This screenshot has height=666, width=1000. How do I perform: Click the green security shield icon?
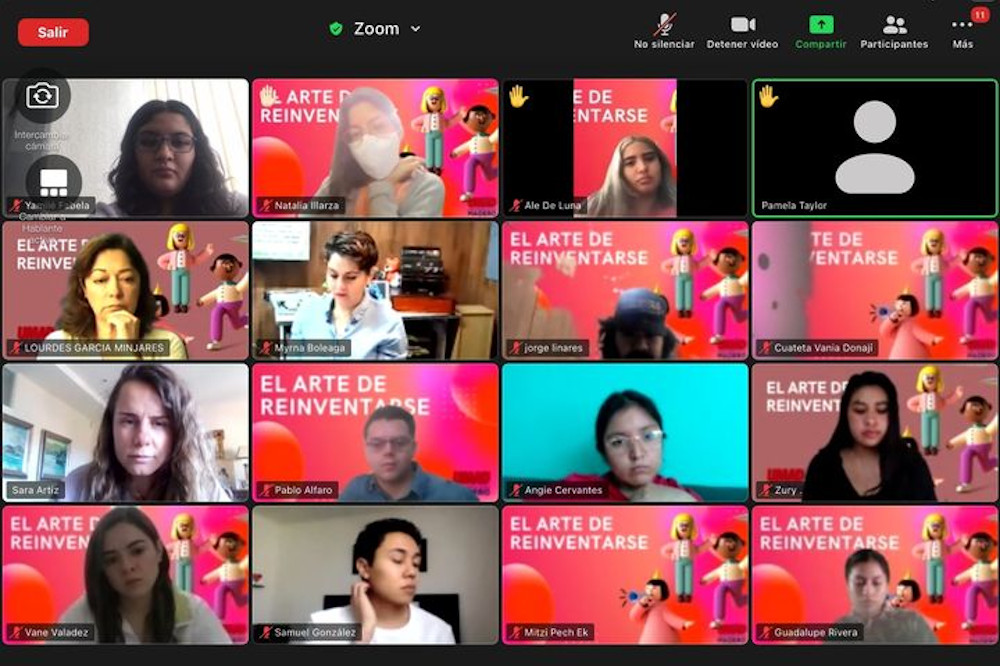(x=336, y=29)
